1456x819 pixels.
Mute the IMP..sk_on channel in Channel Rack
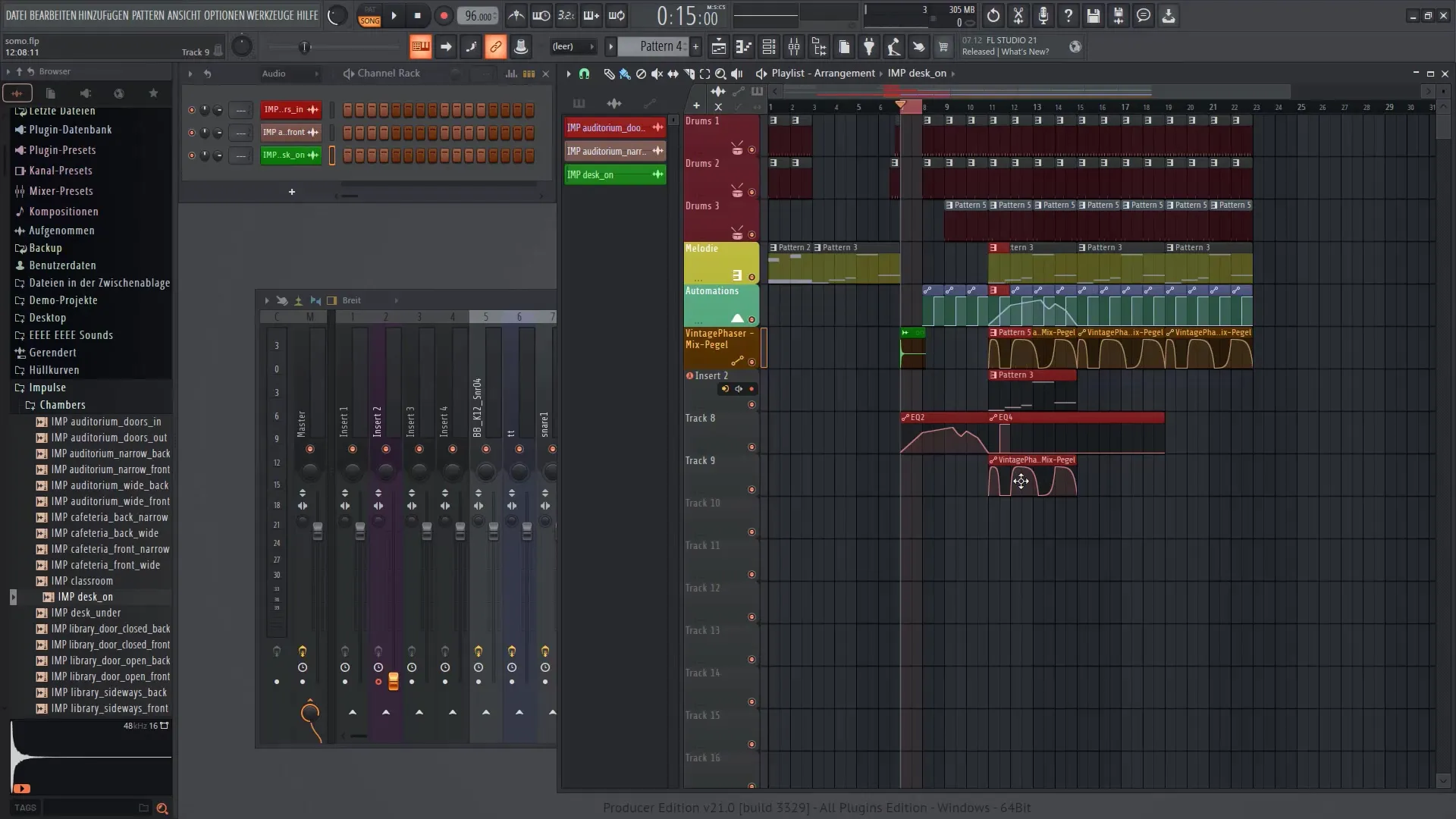(x=191, y=155)
